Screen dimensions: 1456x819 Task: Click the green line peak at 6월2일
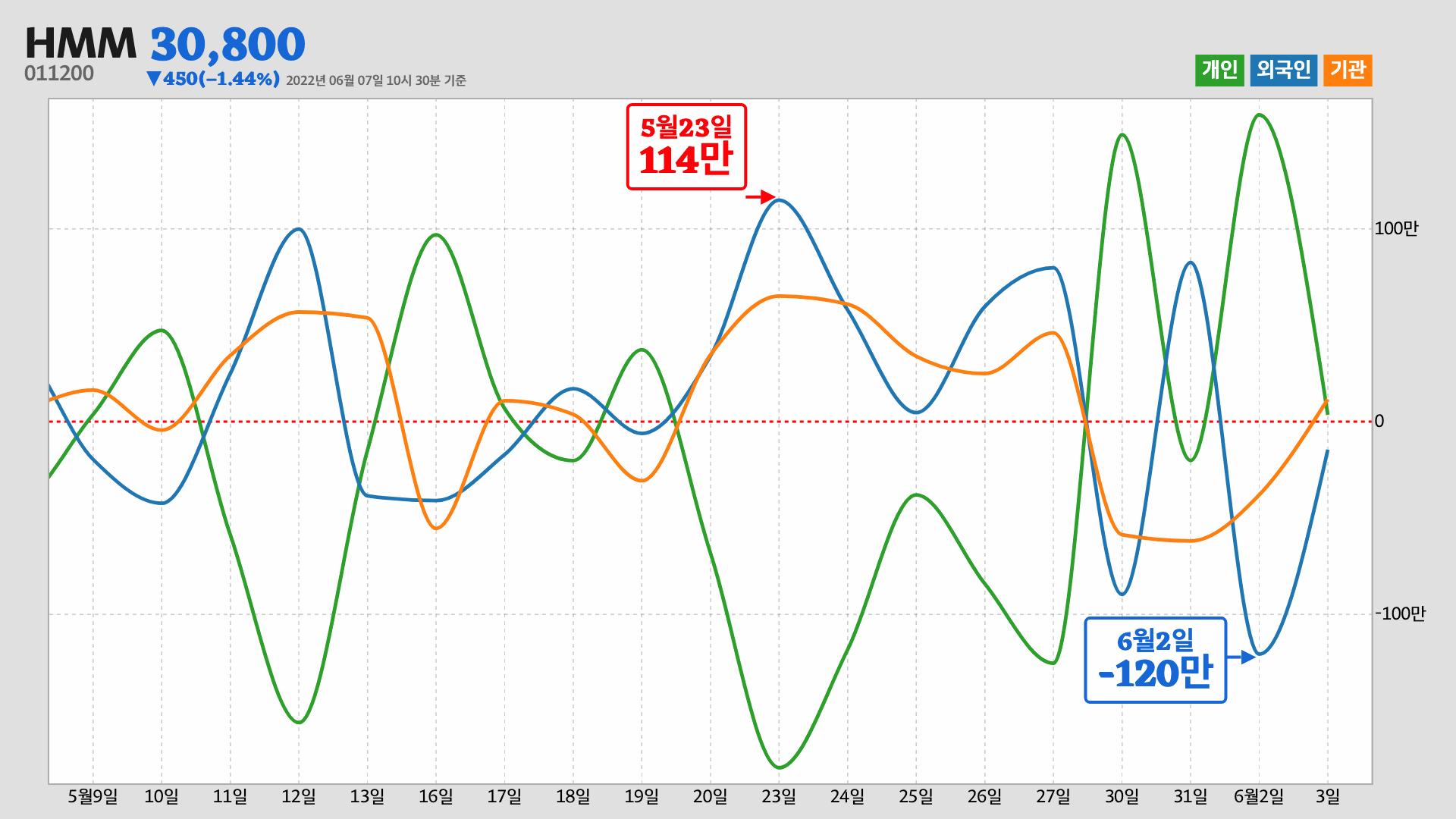(x=1259, y=115)
